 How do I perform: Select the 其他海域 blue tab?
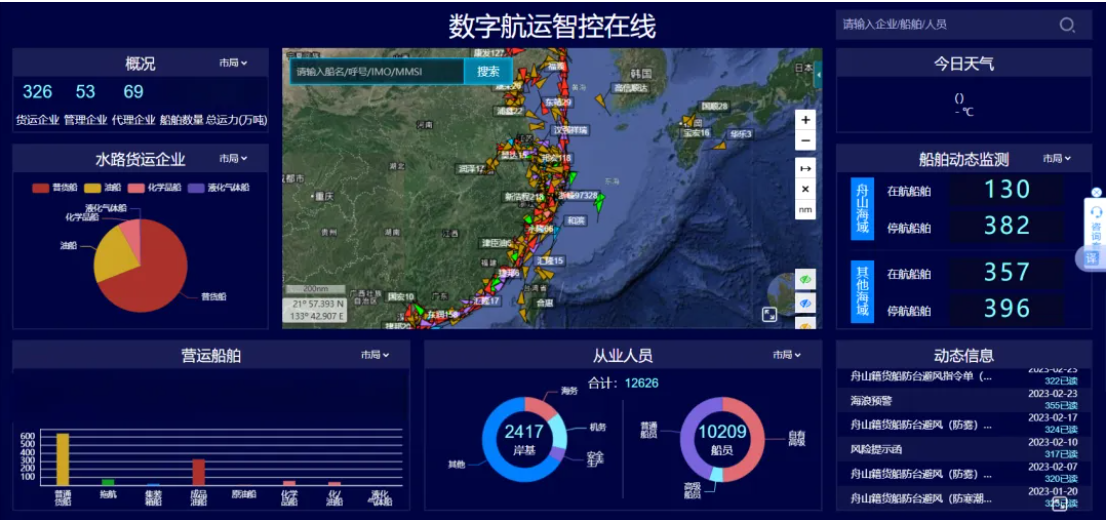click(x=861, y=291)
